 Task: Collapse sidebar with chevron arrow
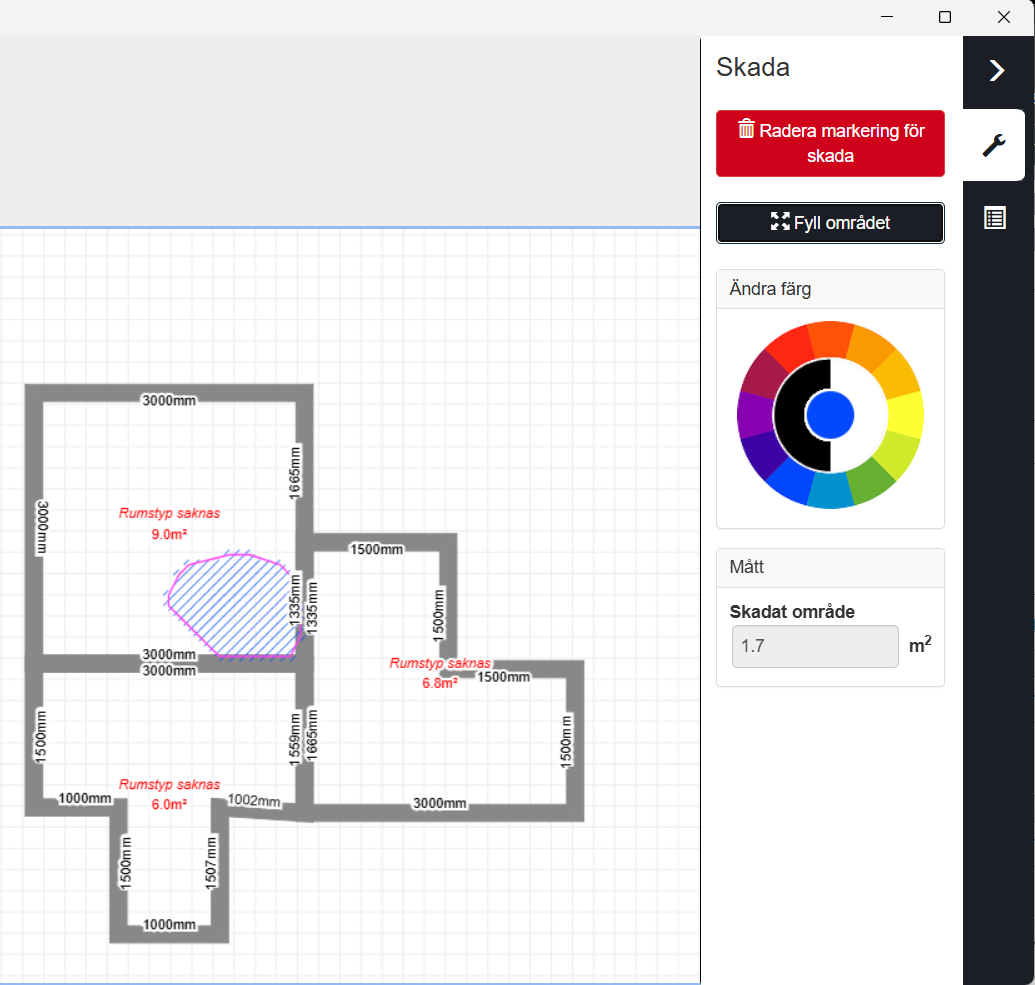996,70
